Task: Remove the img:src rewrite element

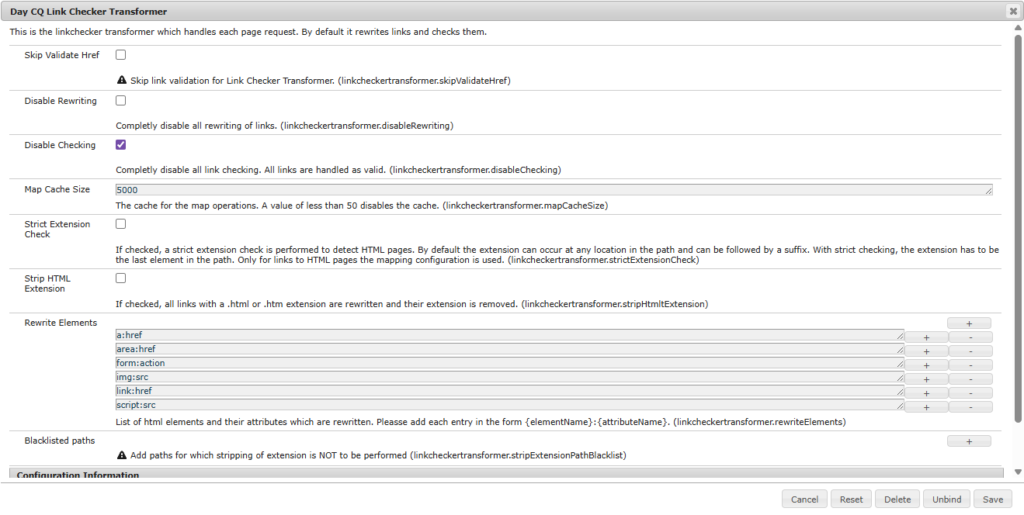Action: click(970, 379)
